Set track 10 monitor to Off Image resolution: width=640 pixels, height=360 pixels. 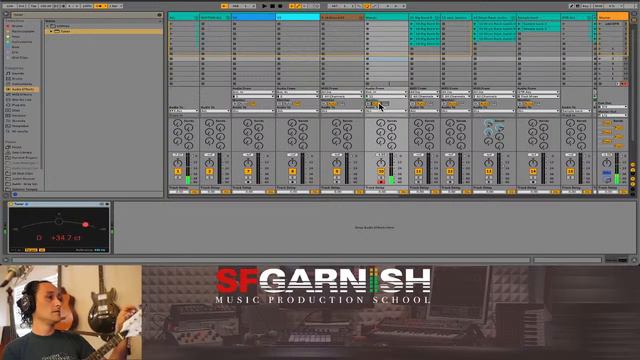click(x=384, y=104)
